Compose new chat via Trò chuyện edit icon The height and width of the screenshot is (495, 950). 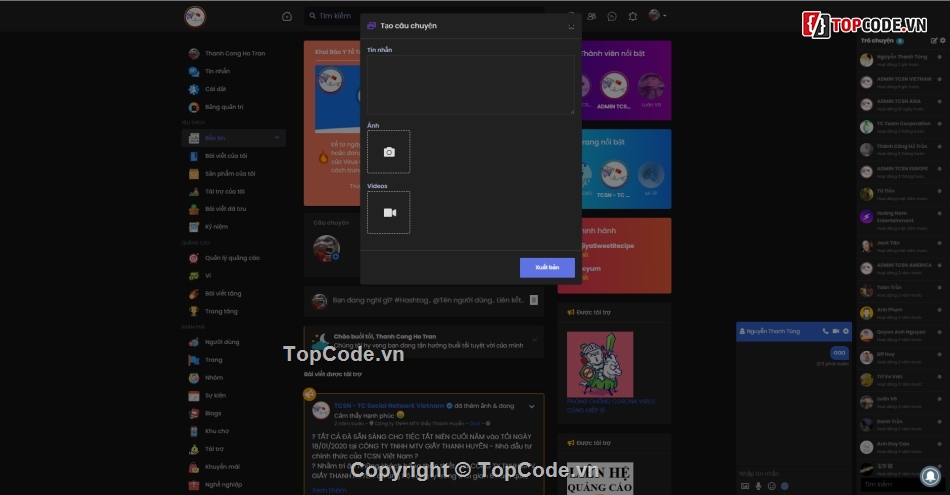tap(934, 41)
